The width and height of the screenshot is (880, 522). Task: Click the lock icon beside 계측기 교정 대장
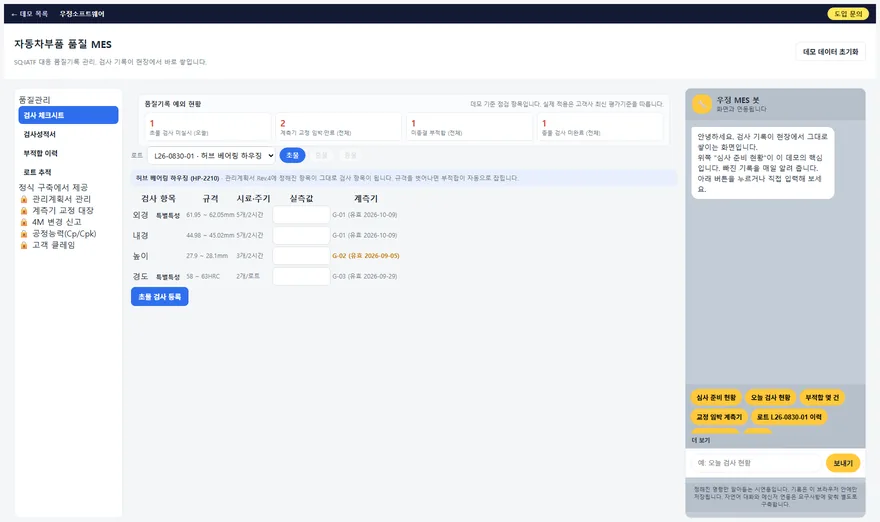[x=24, y=210]
